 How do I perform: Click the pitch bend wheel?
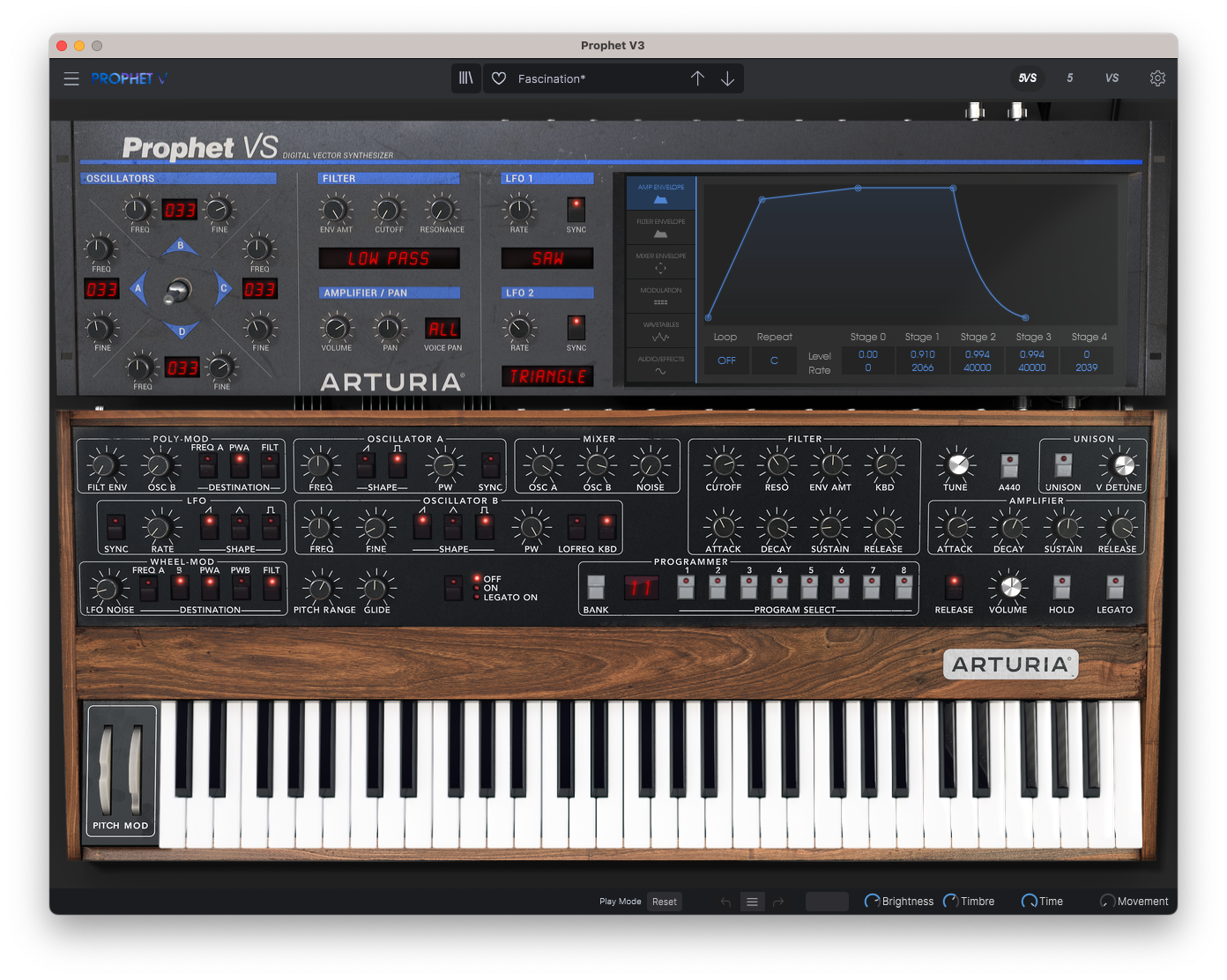pyautogui.click(x=106, y=769)
